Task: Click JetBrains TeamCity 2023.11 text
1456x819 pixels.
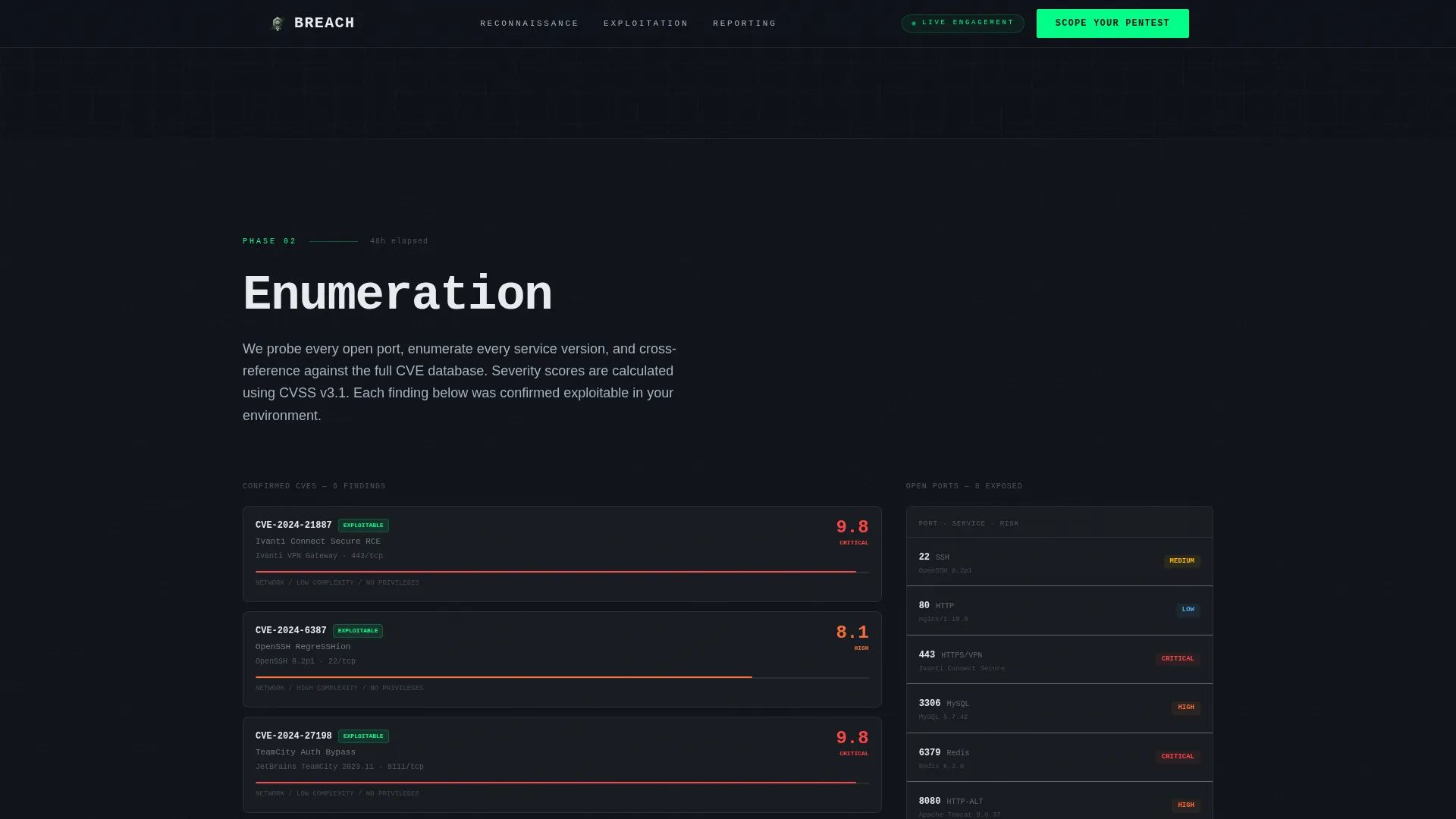Action: [x=340, y=767]
